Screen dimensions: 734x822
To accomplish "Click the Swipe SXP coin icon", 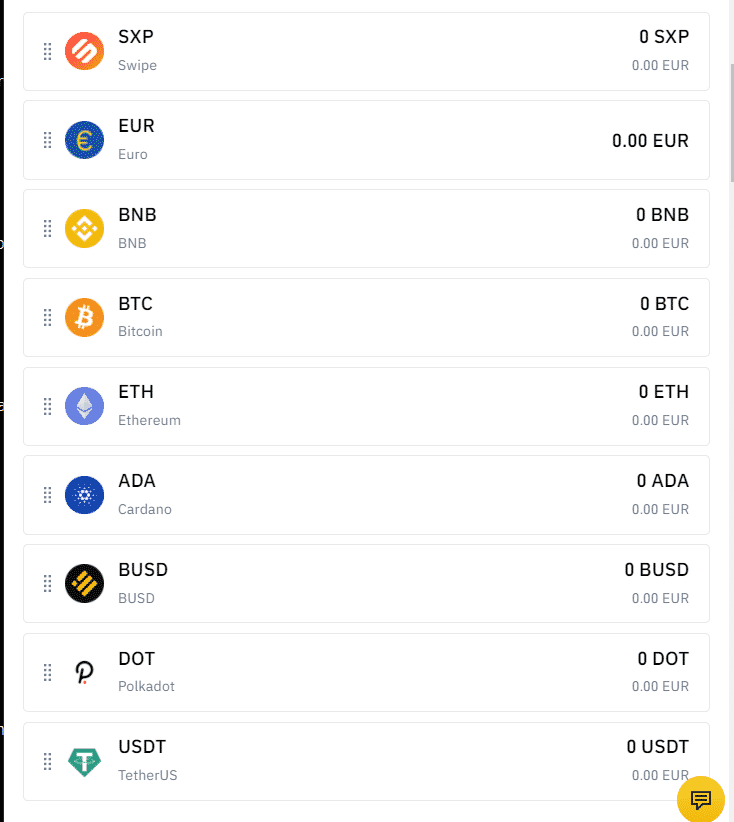I will point(84,51).
